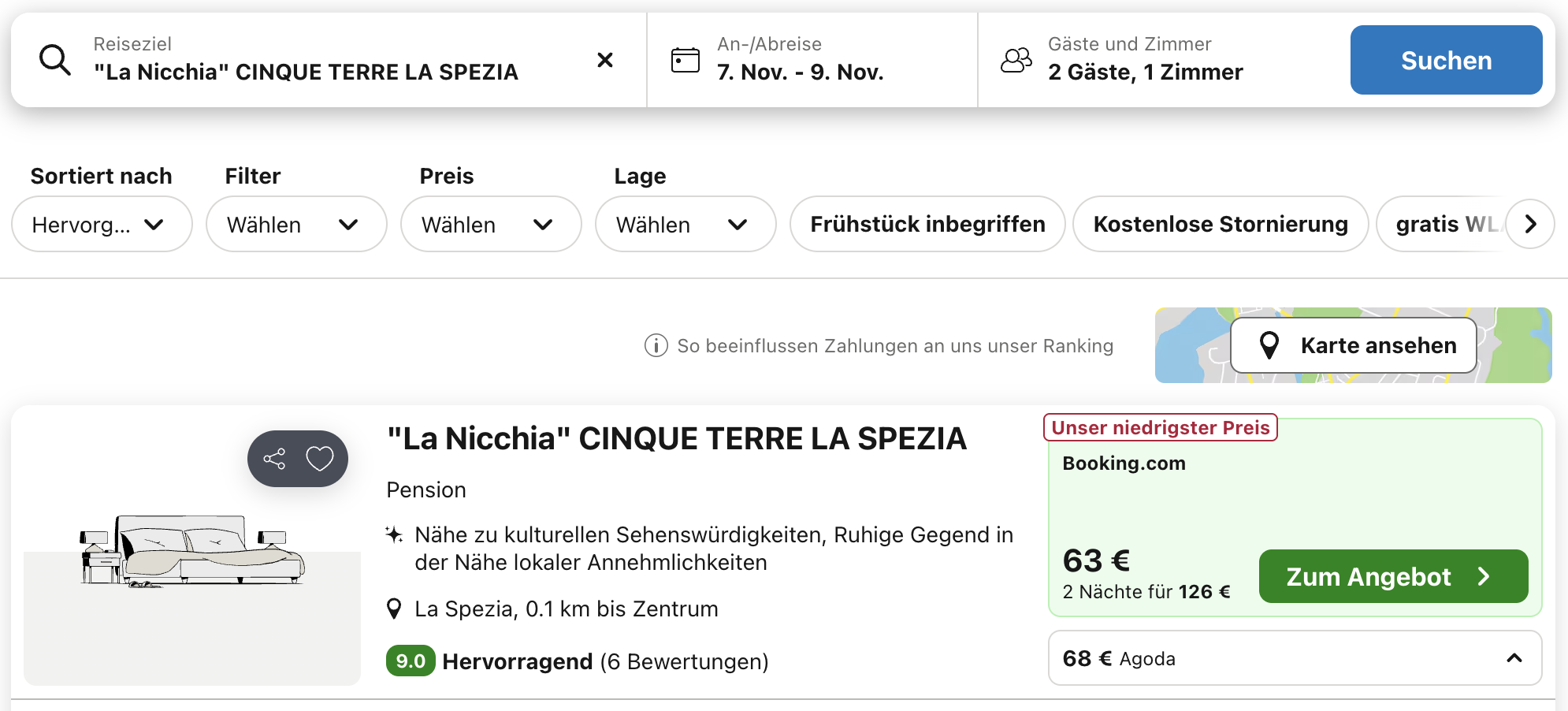Viewport: 1568px width, 711px height.
Task: Open the Lage Wählen dropdown
Action: coord(686,224)
